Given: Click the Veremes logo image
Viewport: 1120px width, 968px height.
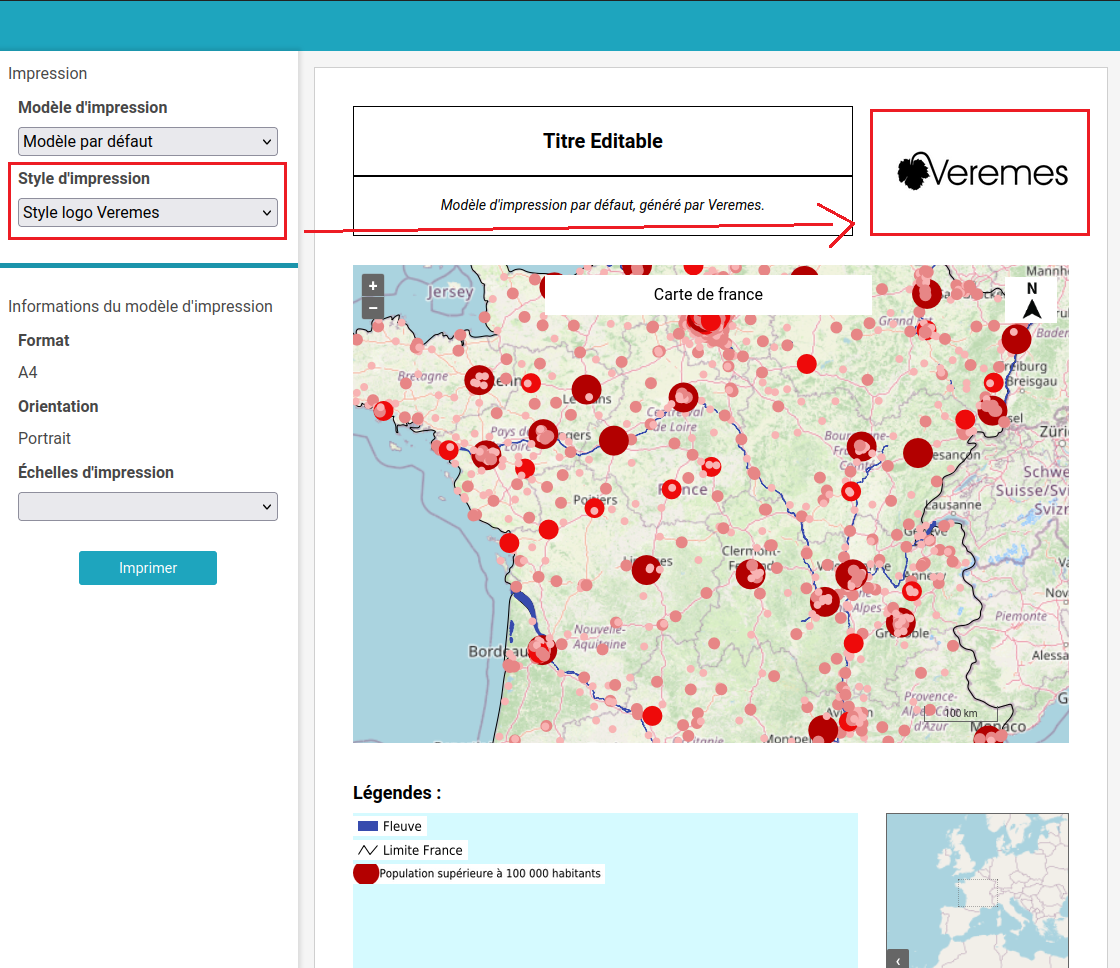Looking at the screenshot, I should [981, 172].
